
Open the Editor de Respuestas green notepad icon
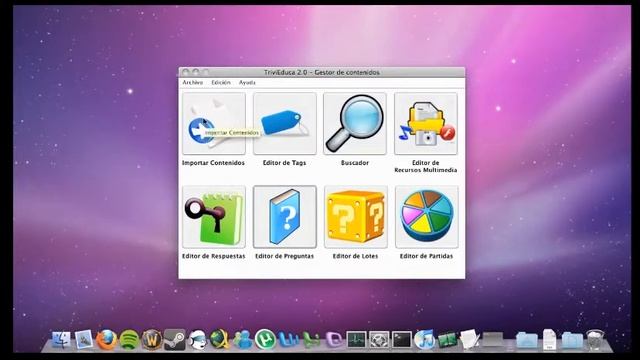(214, 217)
